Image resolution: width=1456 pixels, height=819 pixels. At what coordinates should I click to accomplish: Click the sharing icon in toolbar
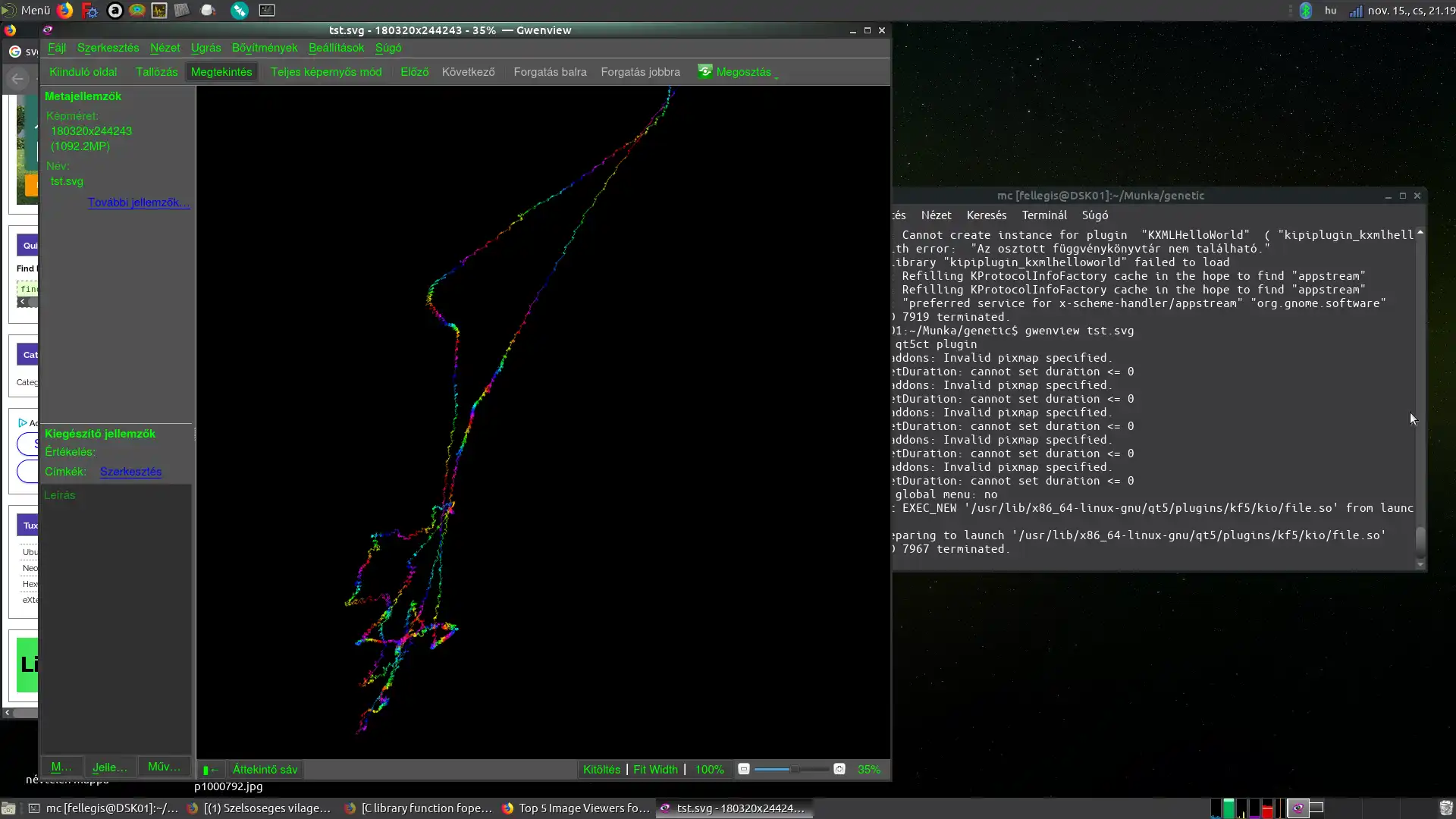pyautogui.click(x=706, y=70)
